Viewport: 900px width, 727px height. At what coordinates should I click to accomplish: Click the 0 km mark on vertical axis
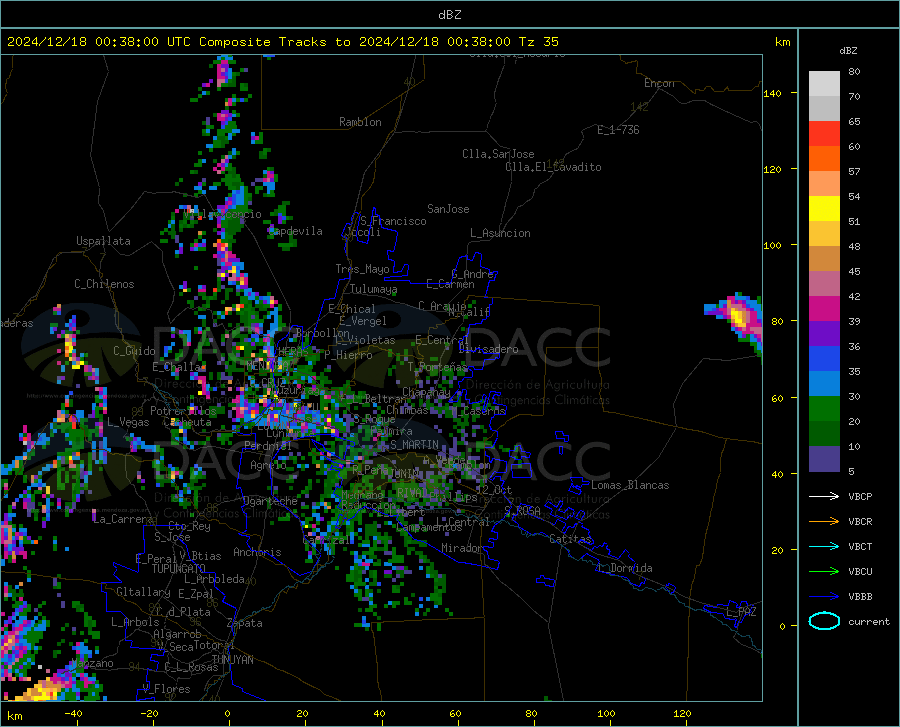pos(782,626)
